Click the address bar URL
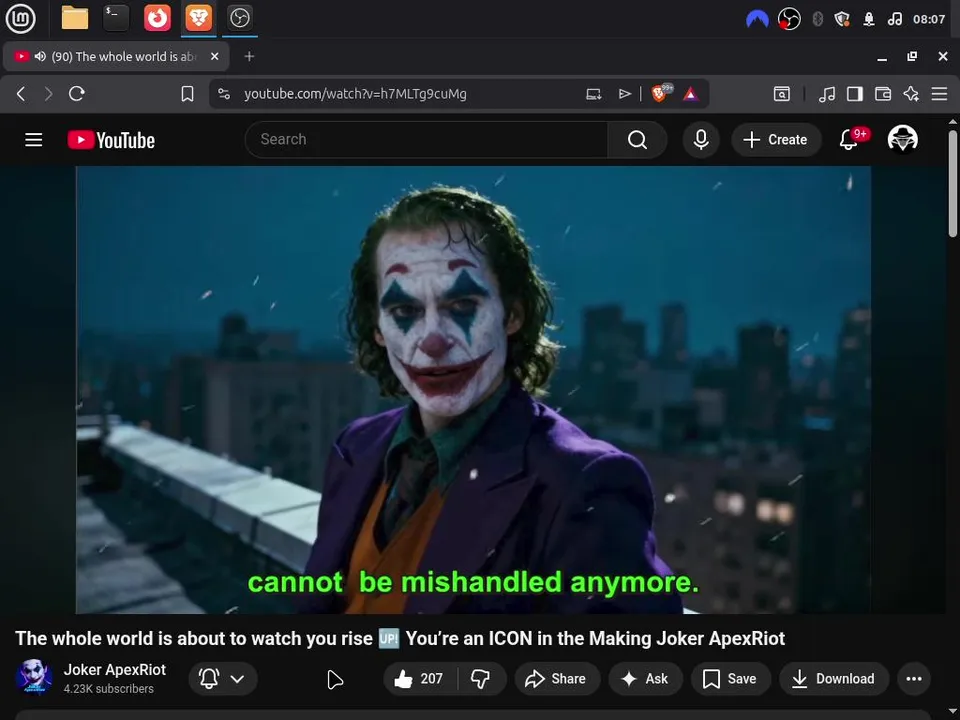The height and width of the screenshot is (720, 960). pos(355,94)
